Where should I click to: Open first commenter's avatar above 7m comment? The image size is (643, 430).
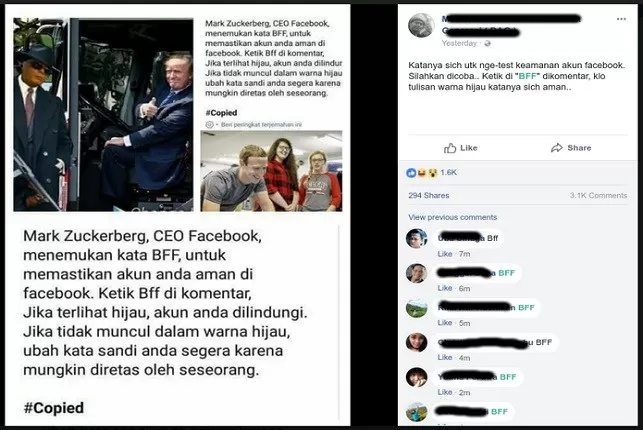pyautogui.click(x=417, y=239)
